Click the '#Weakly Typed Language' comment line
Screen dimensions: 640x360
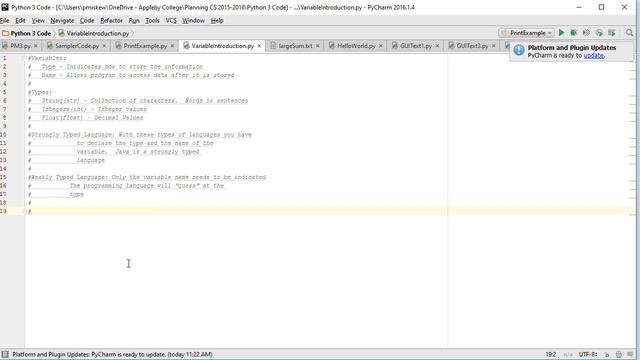tap(147, 177)
